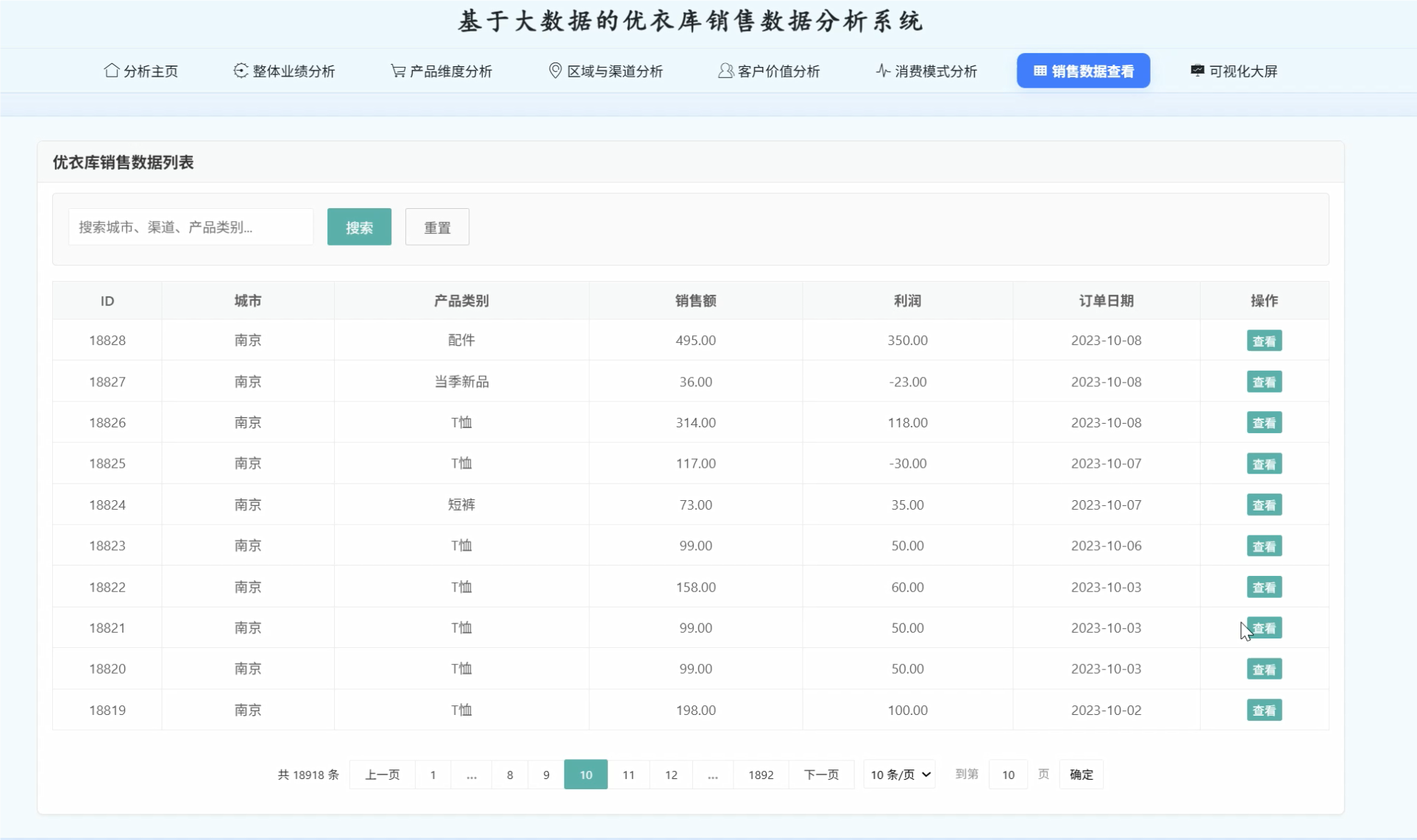Select the active 销售数据查看 tab
Viewport: 1417px width, 840px height.
pyautogui.click(x=1084, y=71)
